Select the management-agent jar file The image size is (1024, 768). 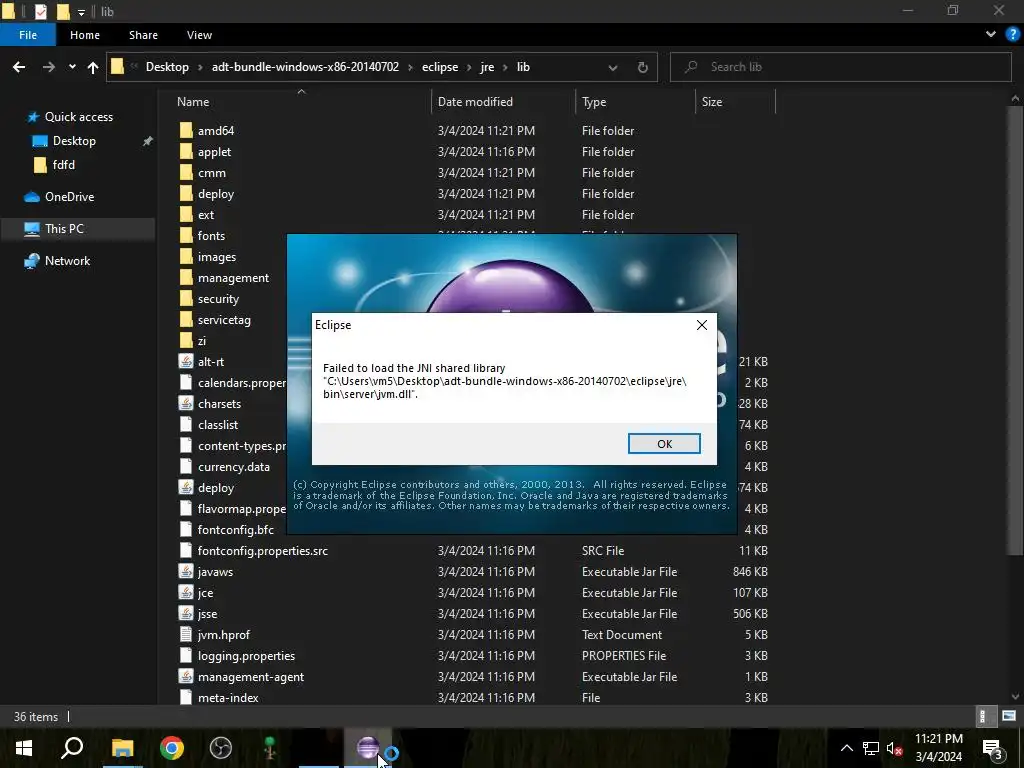[251, 677]
